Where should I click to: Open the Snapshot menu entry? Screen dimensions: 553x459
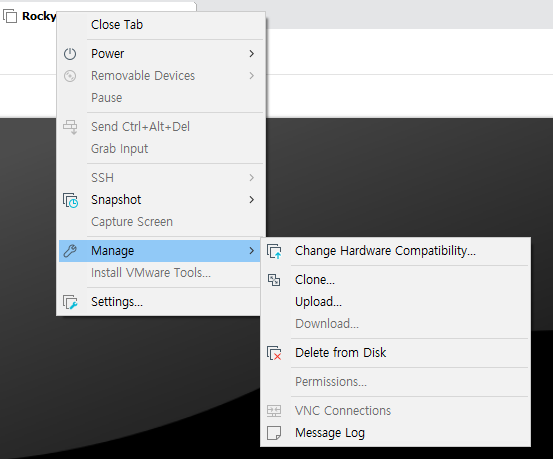pyautogui.click(x=161, y=200)
